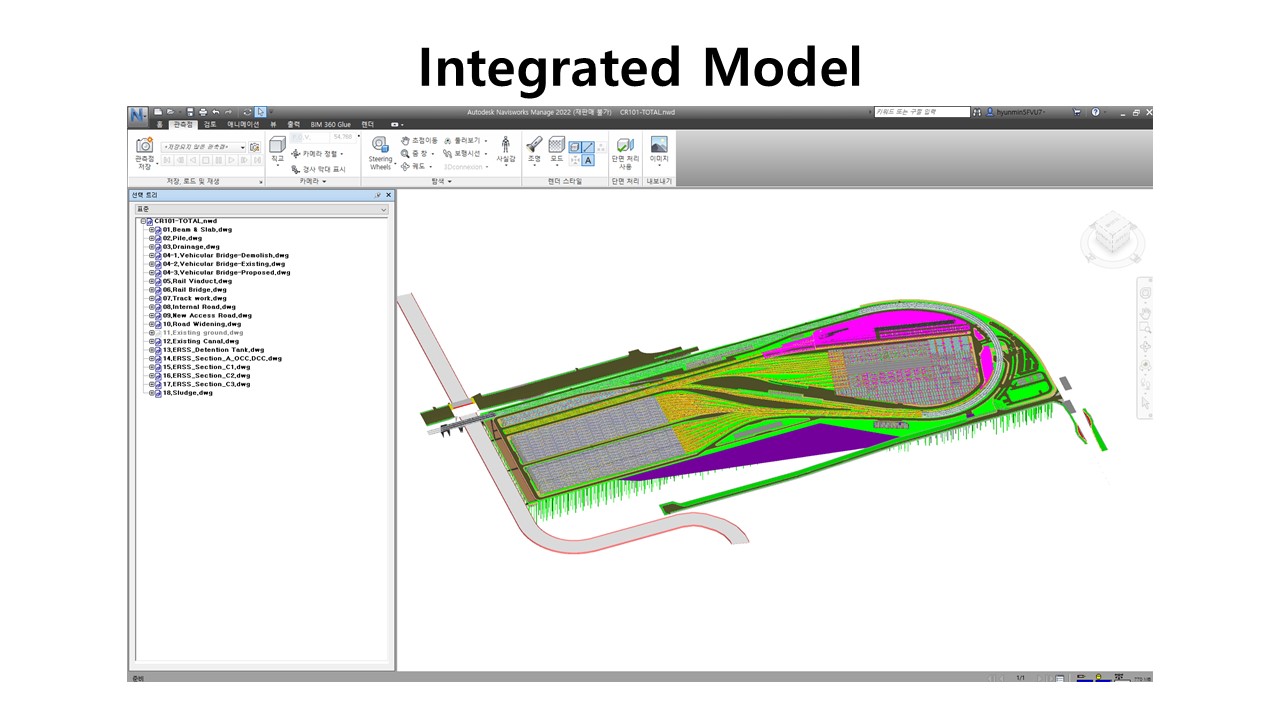Switch to the 애니메이션 ribbon tab
This screenshot has width=1280, height=720.
coord(243,124)
